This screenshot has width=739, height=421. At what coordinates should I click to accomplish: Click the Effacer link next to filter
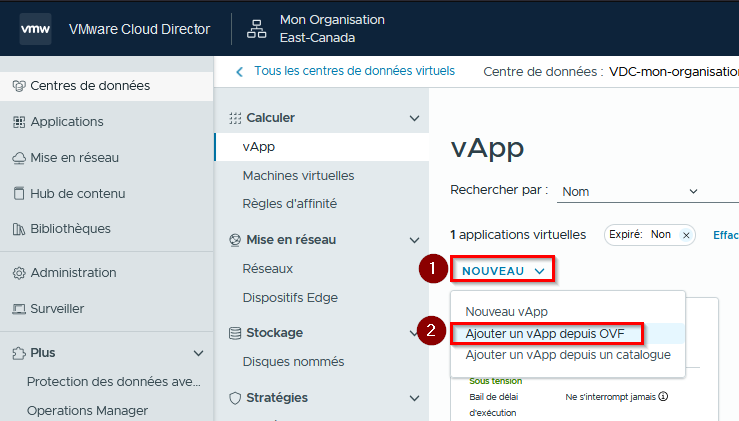coord(726,235)
